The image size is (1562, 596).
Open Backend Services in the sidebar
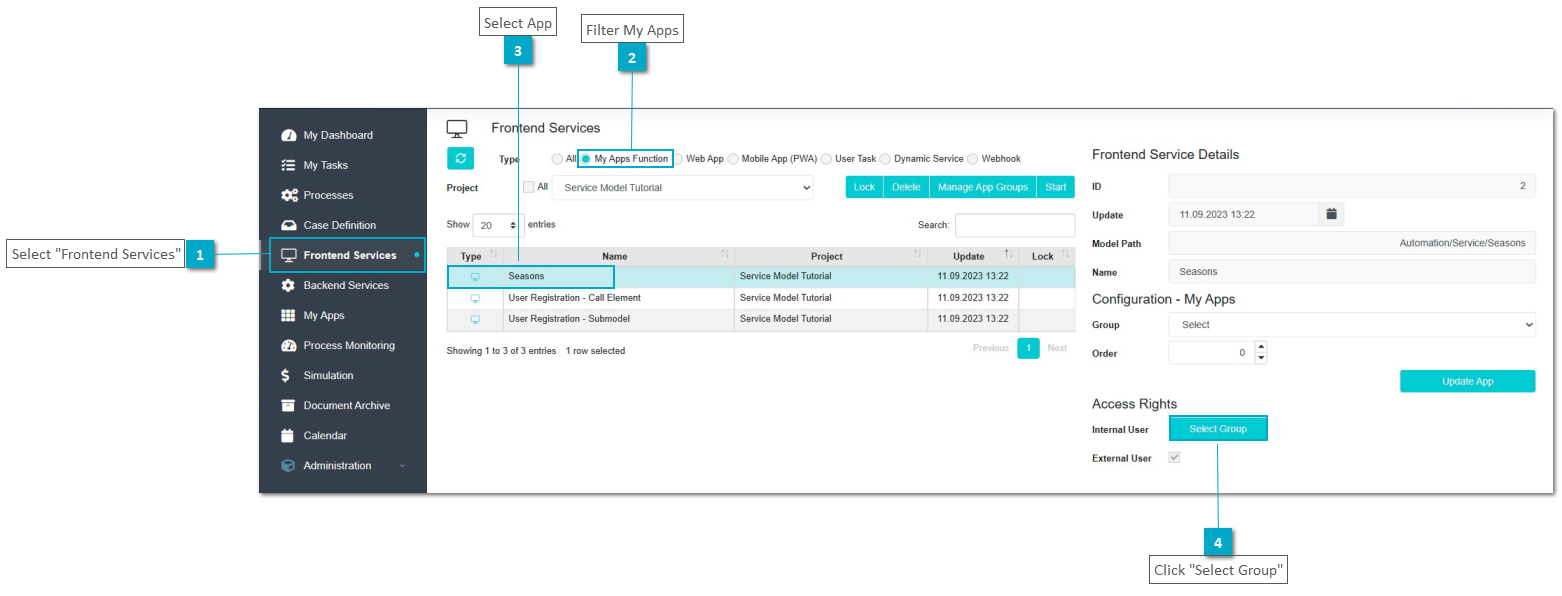(x=346, y=285)
